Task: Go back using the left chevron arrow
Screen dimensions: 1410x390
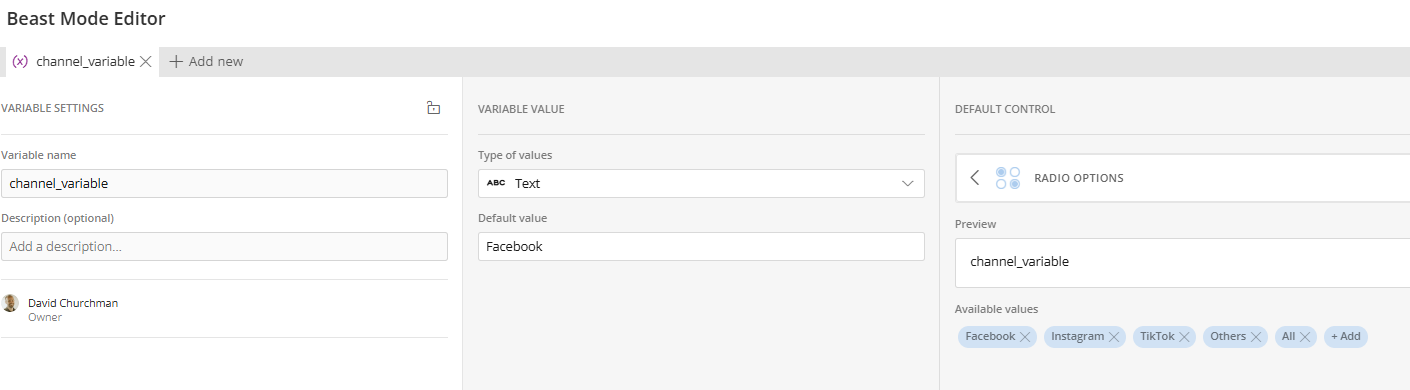Action: (975, 178)
